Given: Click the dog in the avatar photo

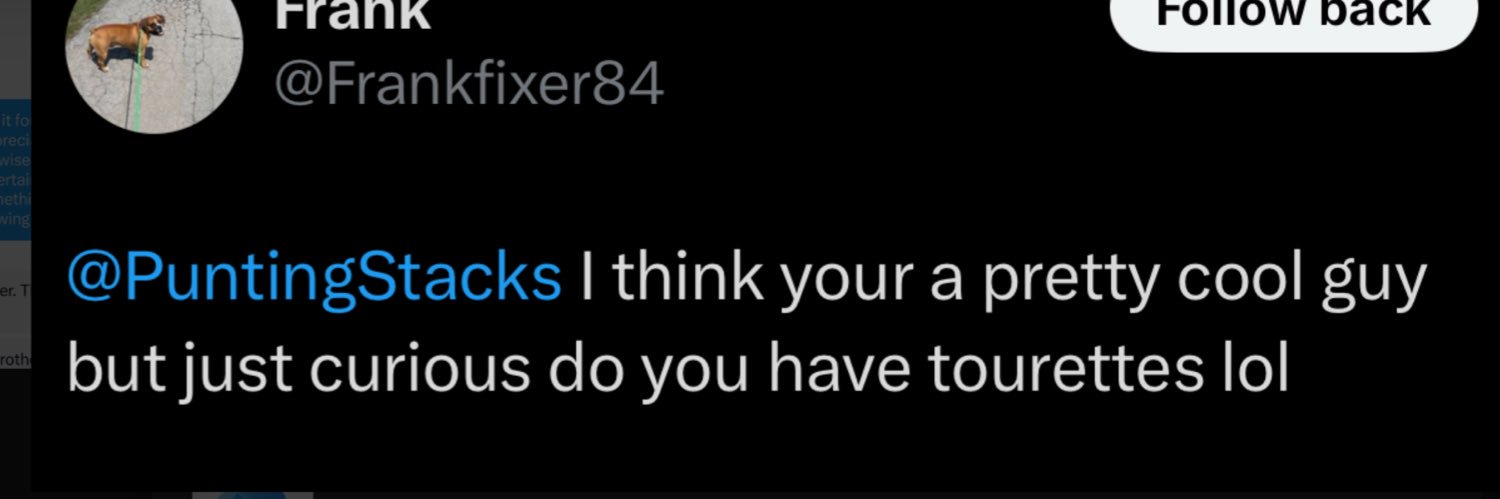Looking at the screenshot, I should tap(124, 42).
